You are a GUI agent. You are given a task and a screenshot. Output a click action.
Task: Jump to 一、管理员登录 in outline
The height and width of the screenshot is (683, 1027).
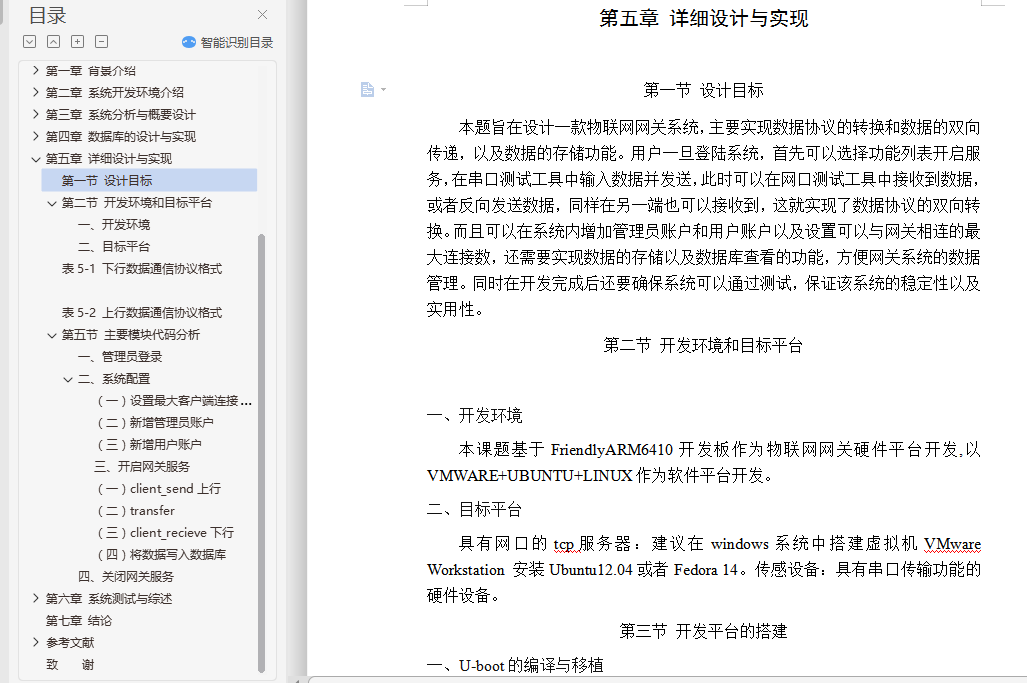[x=120, y=357]
